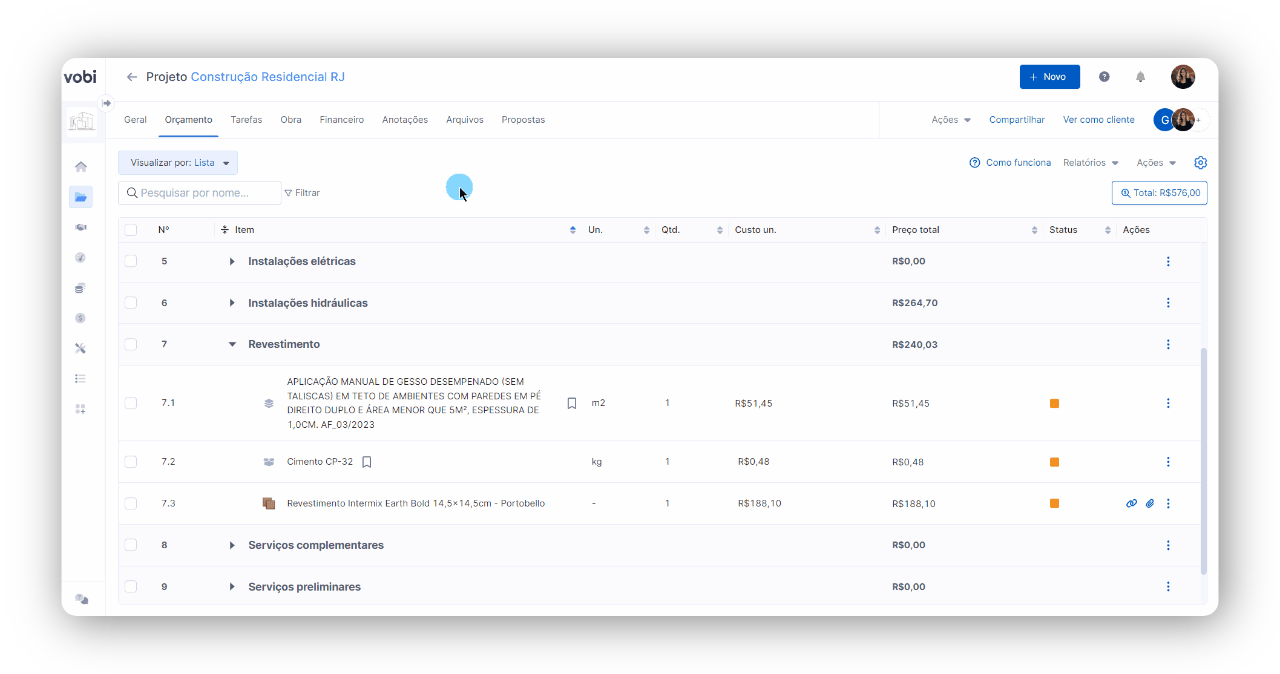The image size is (1280, 674).
Task: Switch to the Geral tab
Action: click(135, 120)
